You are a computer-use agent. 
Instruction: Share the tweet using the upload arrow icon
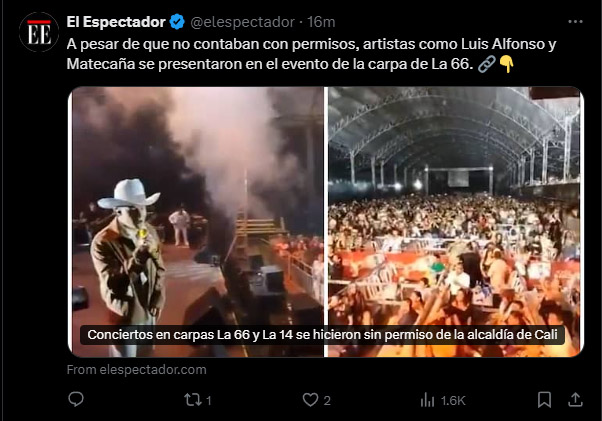point(575,400)
